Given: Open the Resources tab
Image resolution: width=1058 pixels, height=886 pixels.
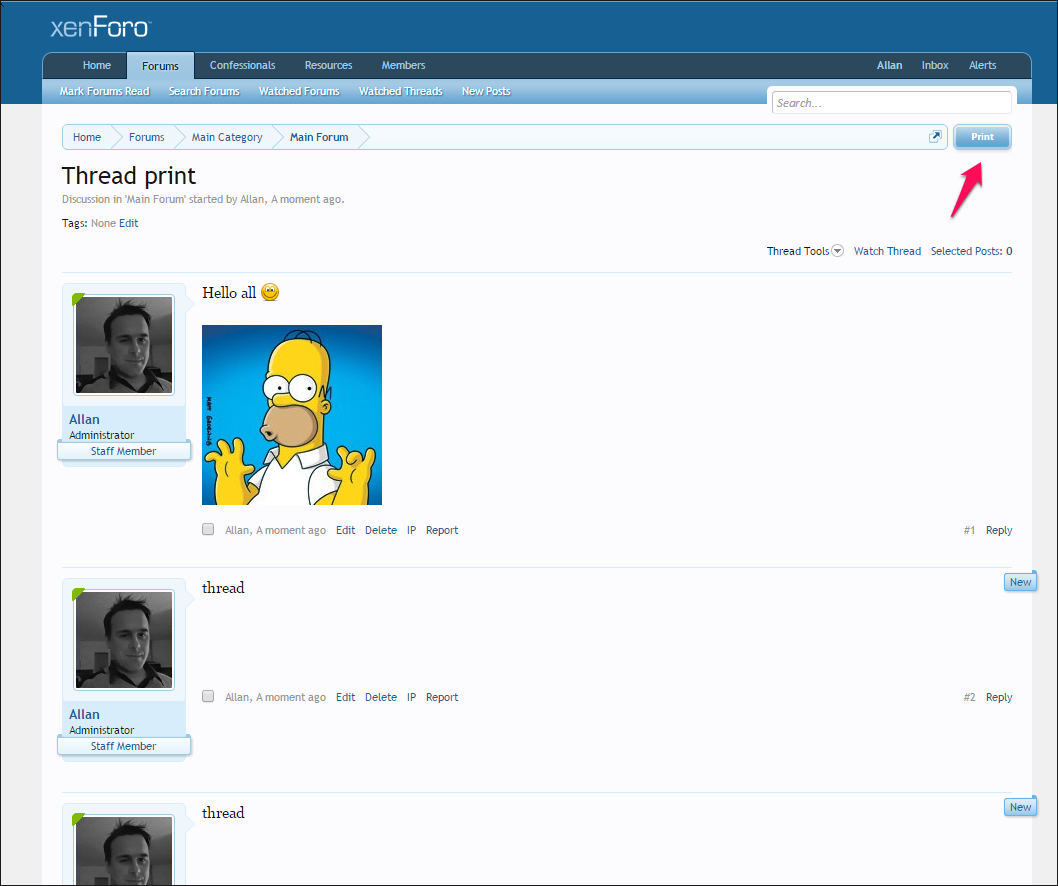Looking at the screenshot, I should tap(329, 65).
